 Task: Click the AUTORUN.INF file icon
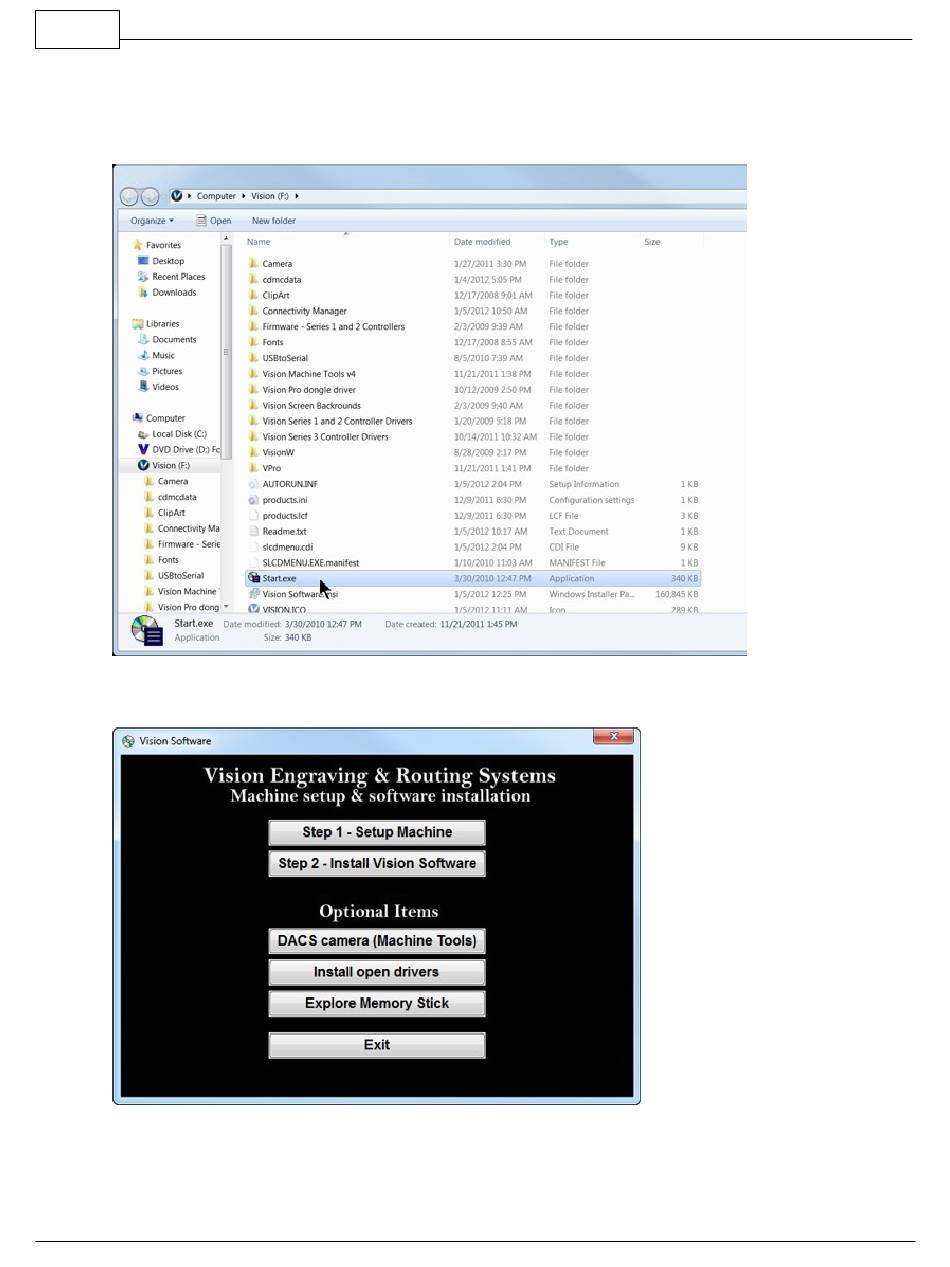pyautogui.click(x=254, y=484)
